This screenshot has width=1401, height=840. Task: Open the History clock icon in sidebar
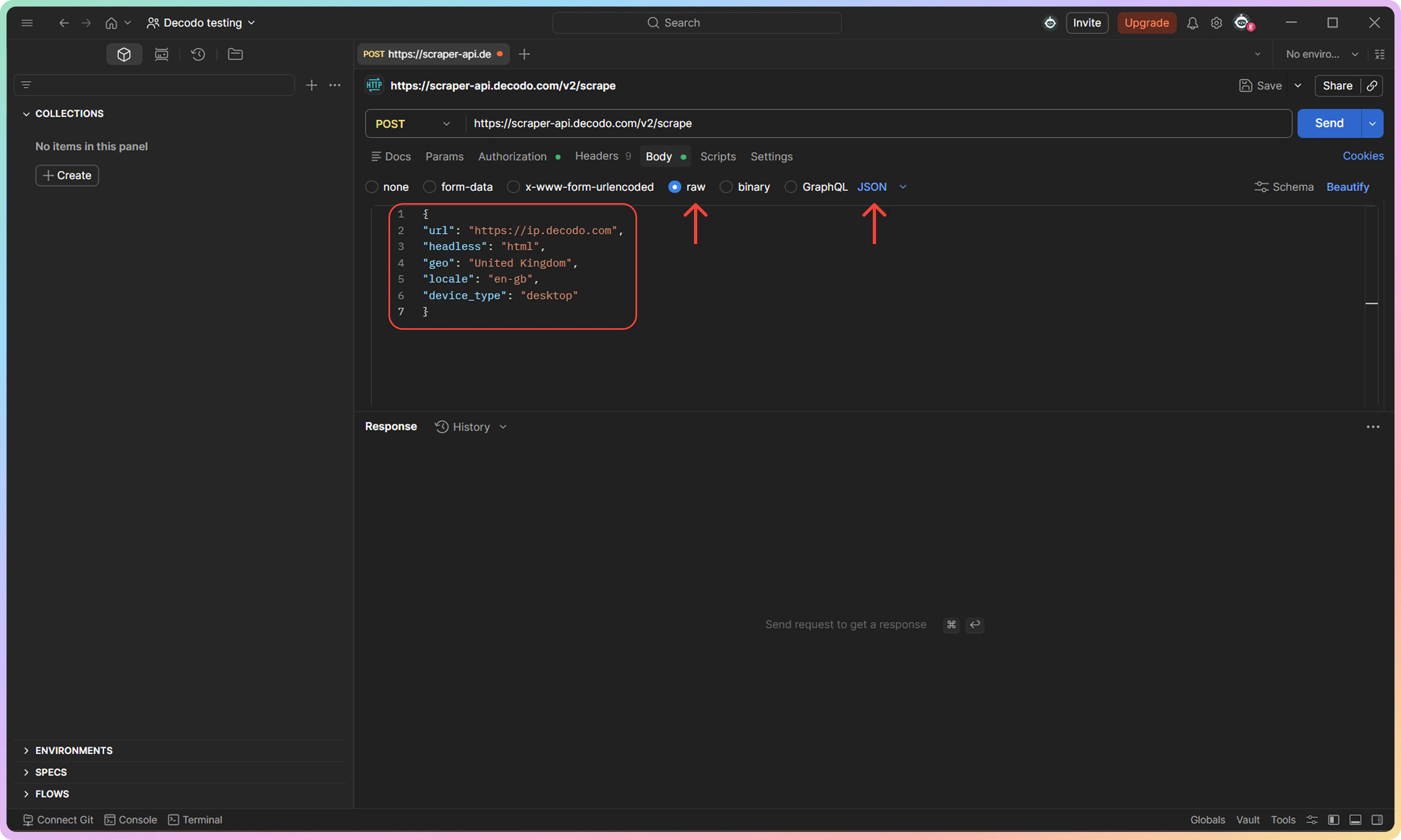[x=198, y=54]
